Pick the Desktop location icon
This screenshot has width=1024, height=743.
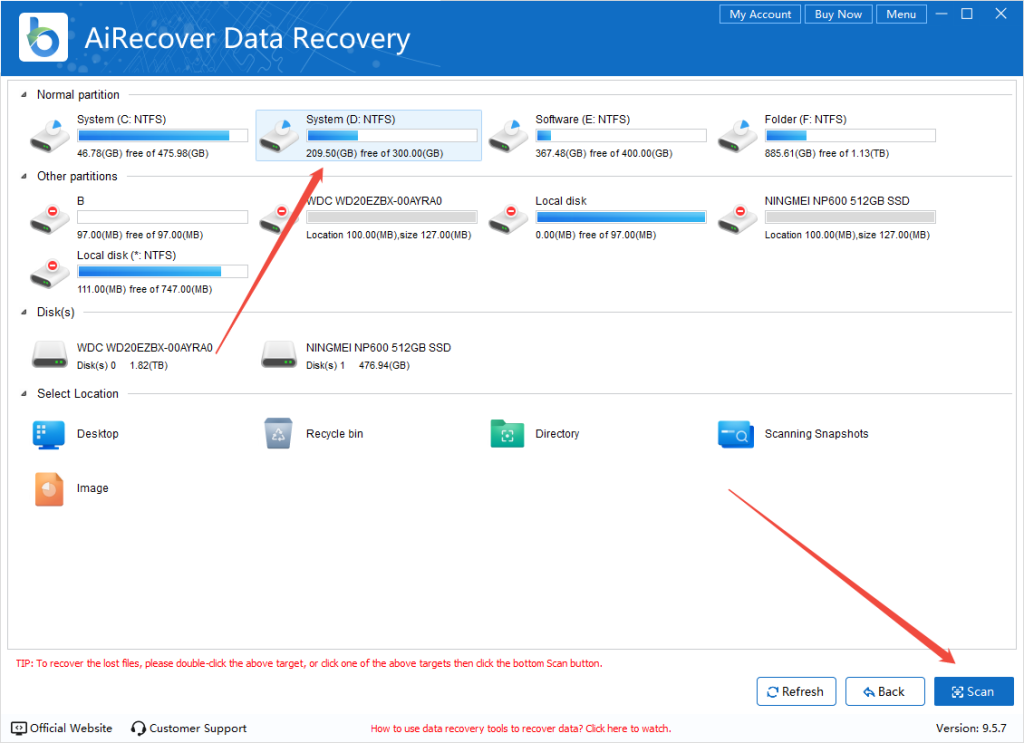pos(50,434)
